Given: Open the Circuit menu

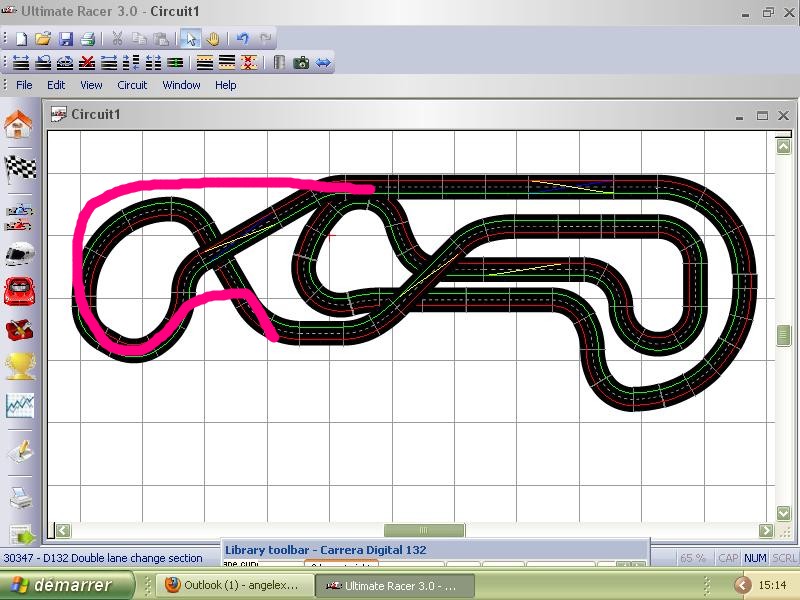Looking at the screenshot, I should click(132, 85).
